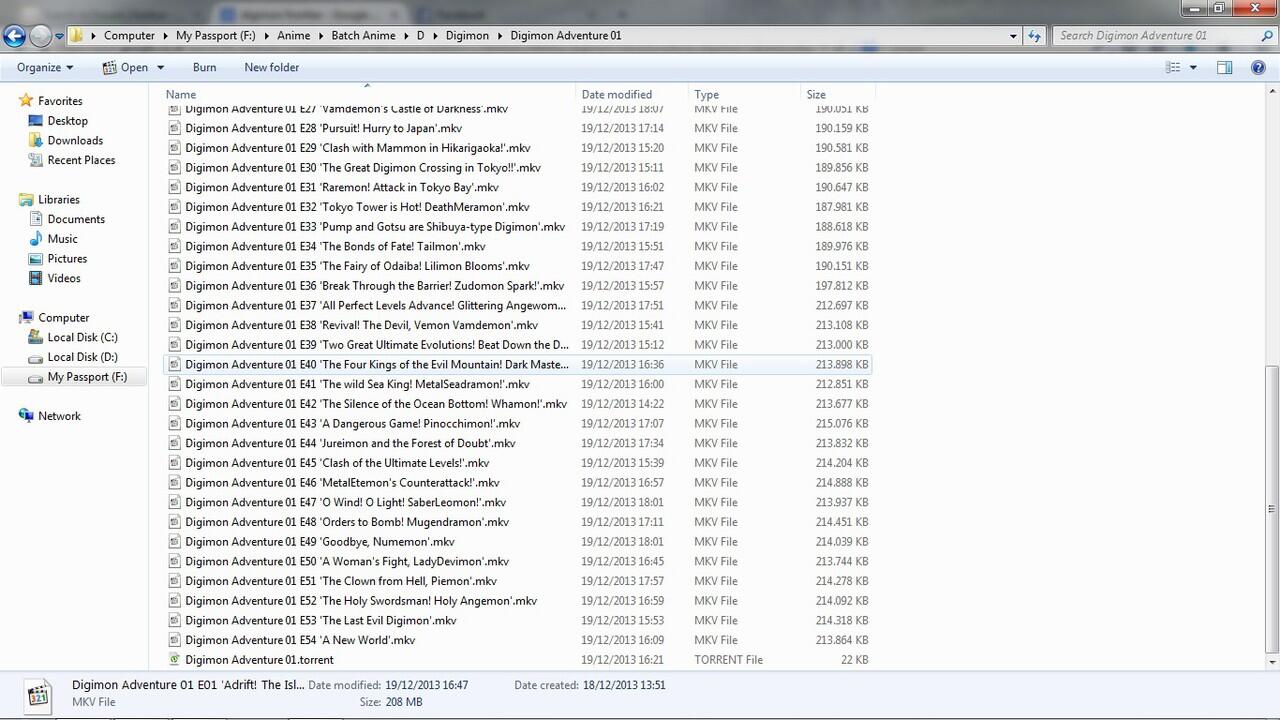Select file icon of E51 'The Clown from Hell, Piemon'
Screen dimensions: 1280x720
(175, 581)
